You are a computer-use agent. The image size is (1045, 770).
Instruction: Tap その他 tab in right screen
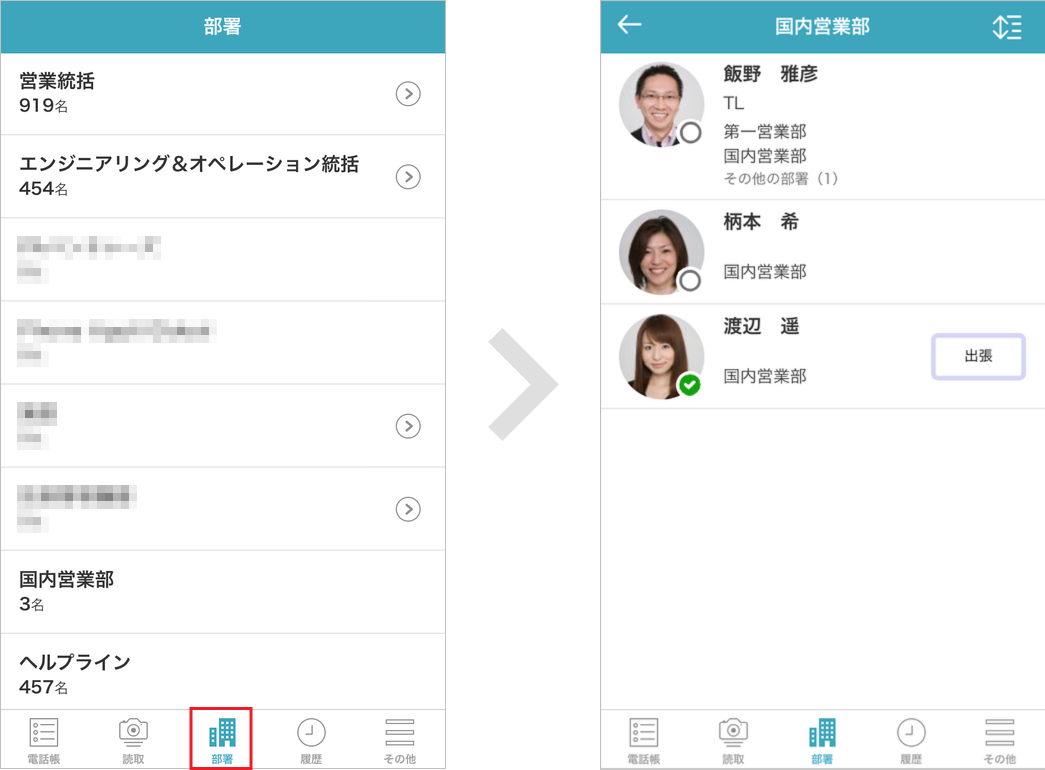(x=999, y=740)
